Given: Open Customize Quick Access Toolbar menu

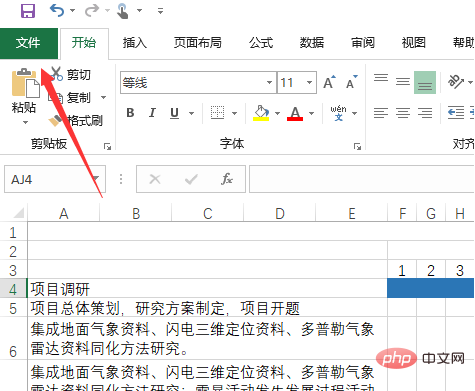Looking at the screenshot, I should click(160, 11).
